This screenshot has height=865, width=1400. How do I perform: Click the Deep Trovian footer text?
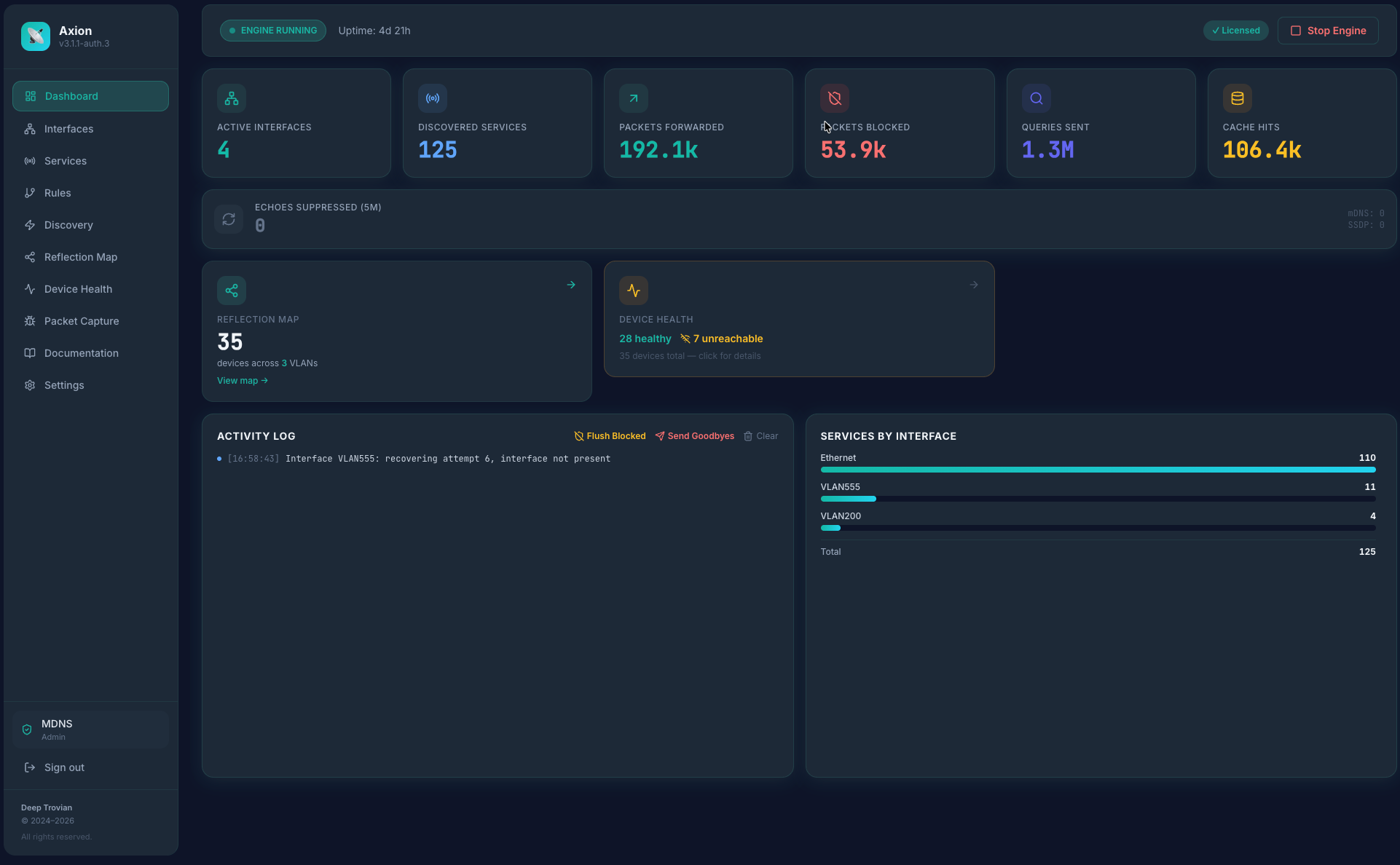[x=47, y=807]
